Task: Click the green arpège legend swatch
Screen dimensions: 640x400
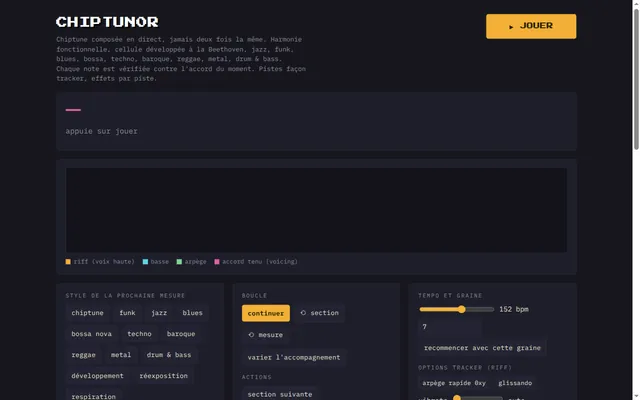Action: [x=179, y=262]
